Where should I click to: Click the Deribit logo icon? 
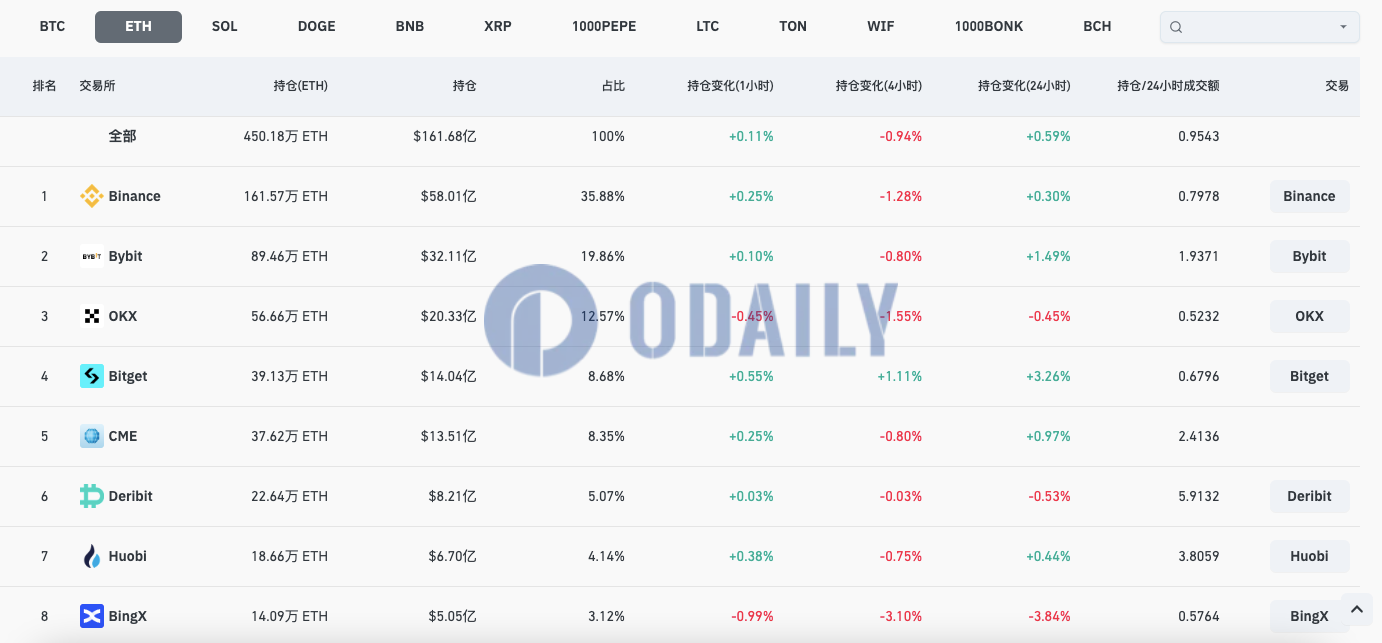pos(91,496)
